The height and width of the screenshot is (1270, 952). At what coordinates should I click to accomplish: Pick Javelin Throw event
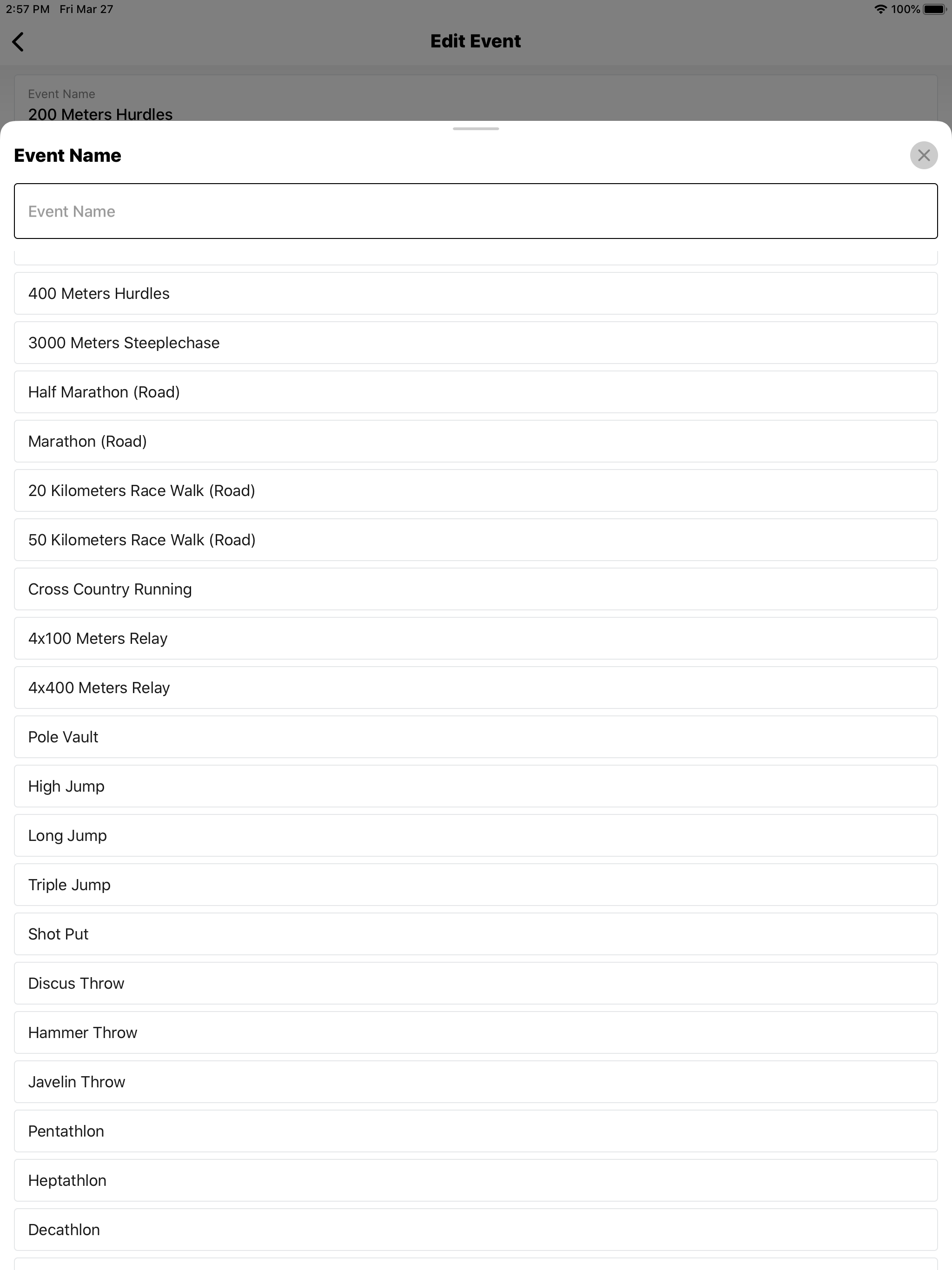click(476, 1082)
